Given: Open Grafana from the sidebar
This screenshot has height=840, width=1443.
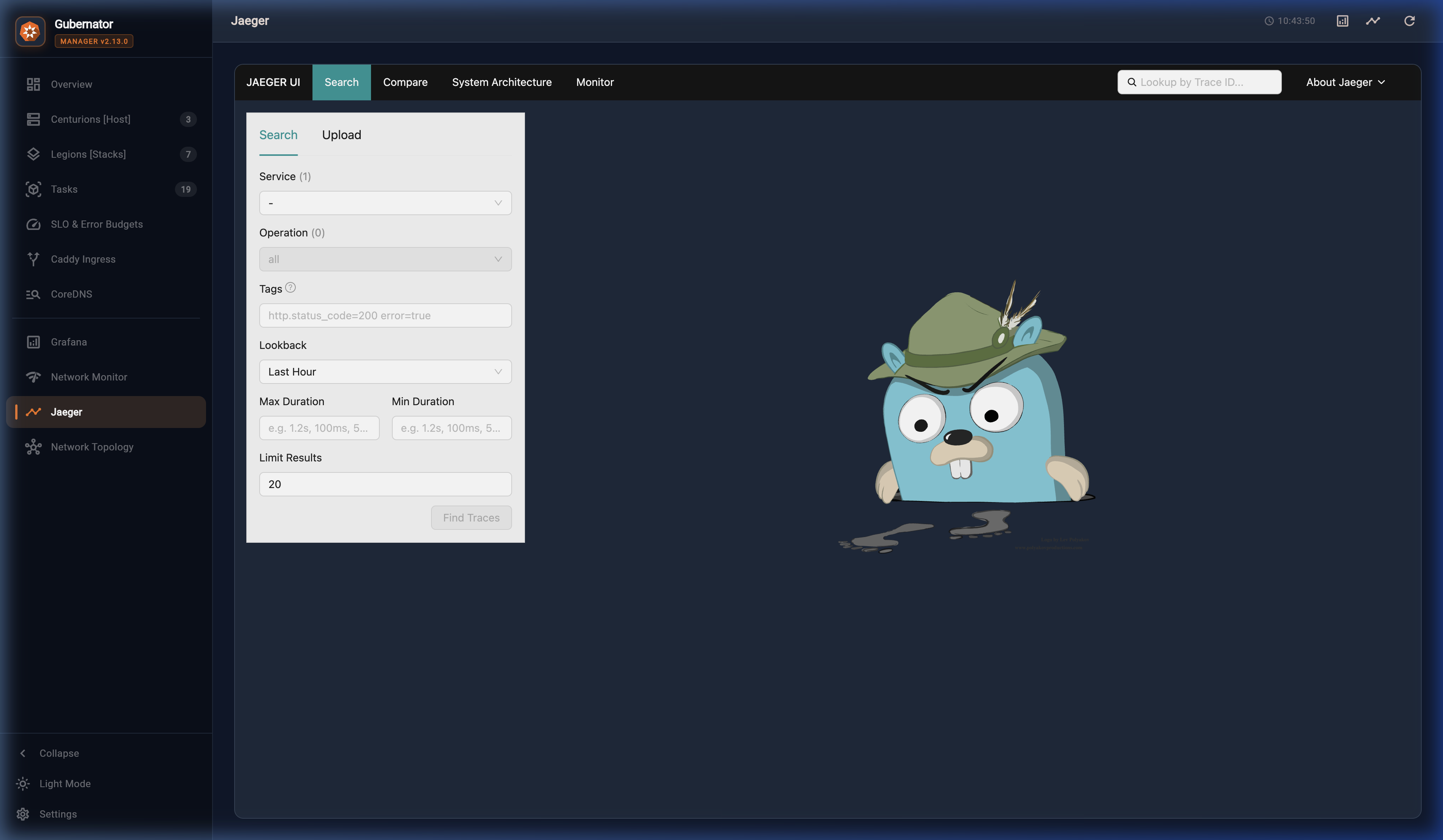Looking at the screenshot, I should 106,342.
